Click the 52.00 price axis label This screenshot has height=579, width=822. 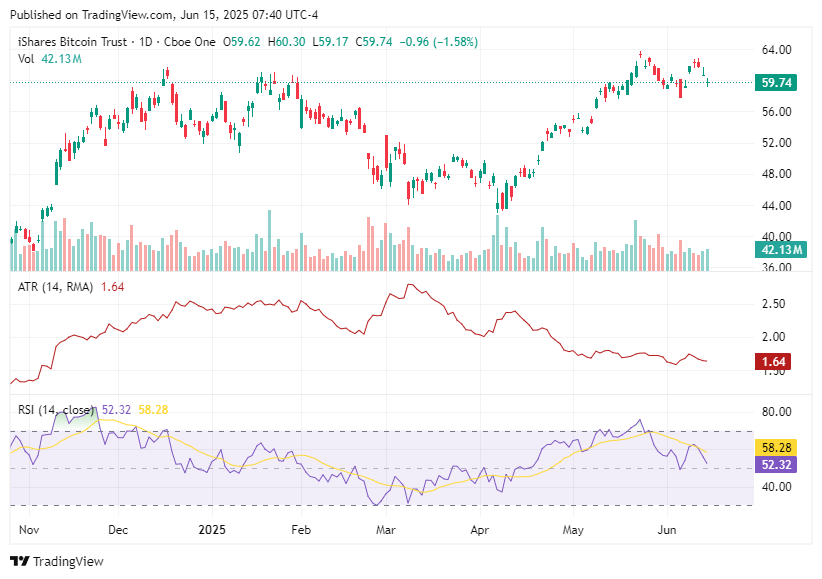776,143
